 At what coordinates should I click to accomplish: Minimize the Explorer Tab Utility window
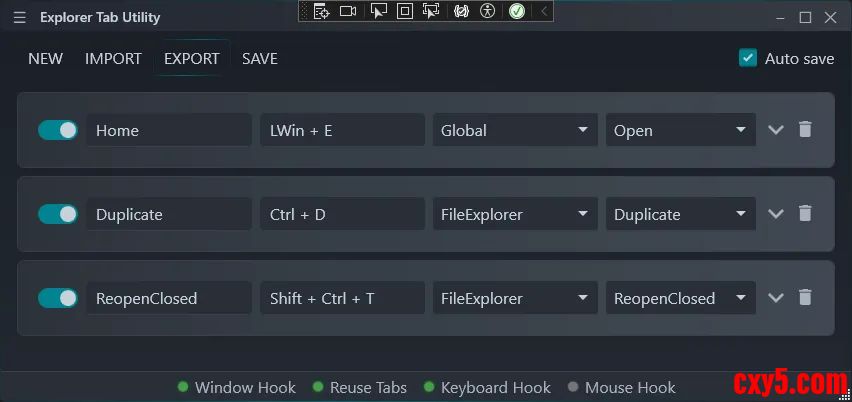click(x=781, y=18)
